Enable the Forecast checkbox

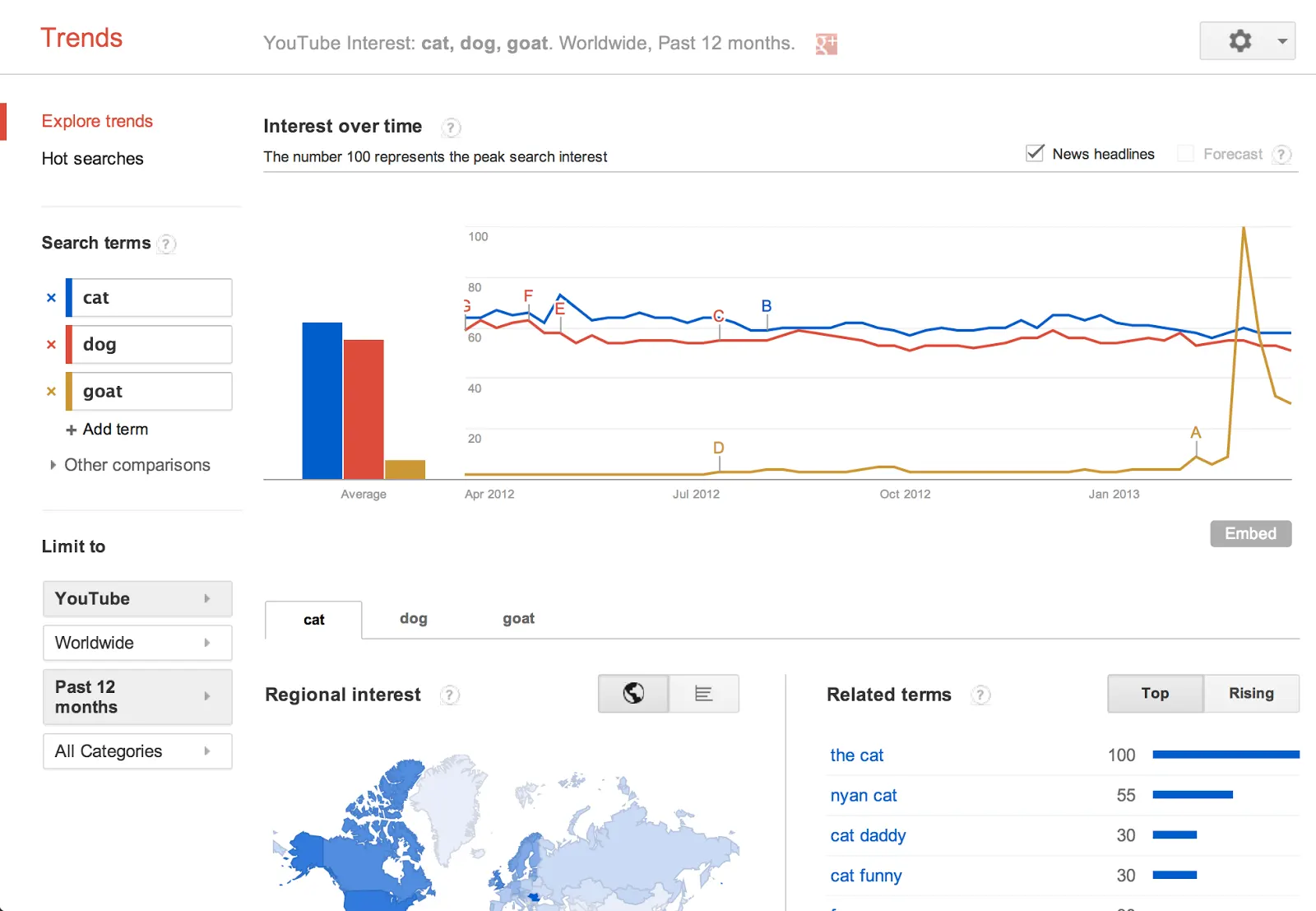1185,153
